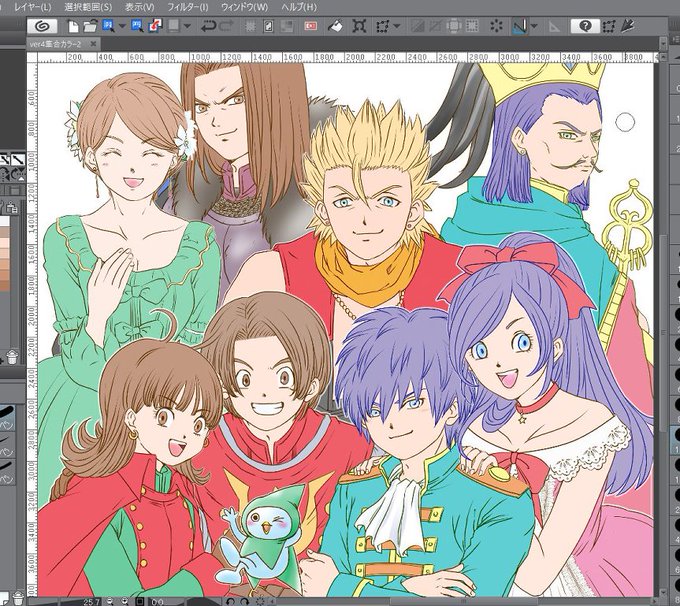The height and width of the screenshot is (606, 680).
Task: Click the red record timelapse icon
Action: 311,26
